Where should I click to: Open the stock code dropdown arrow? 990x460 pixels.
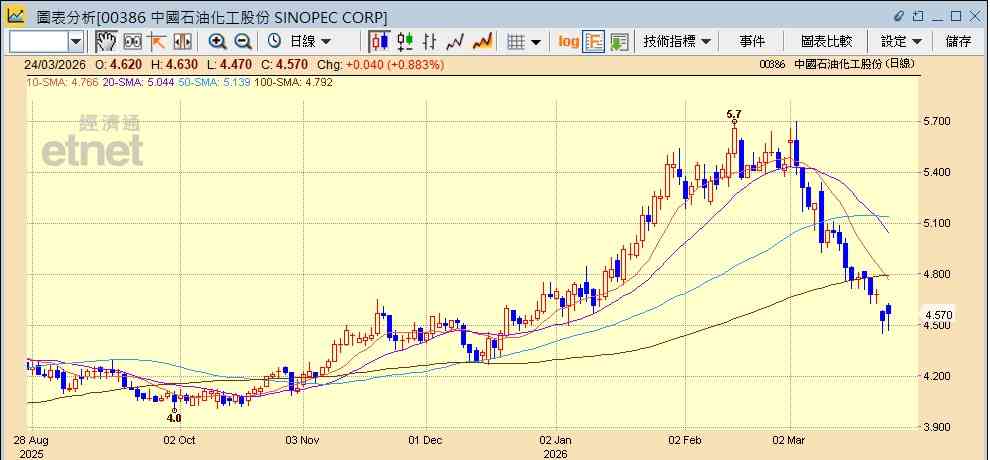click(x=76, y=42)
